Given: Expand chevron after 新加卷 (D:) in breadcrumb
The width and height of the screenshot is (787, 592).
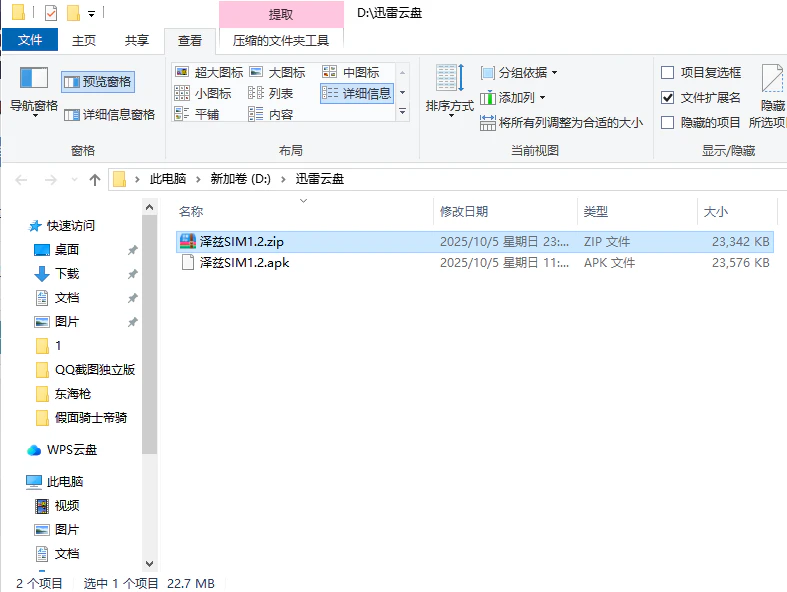Looking at the screenshot, I should click(x=283, y=179).
